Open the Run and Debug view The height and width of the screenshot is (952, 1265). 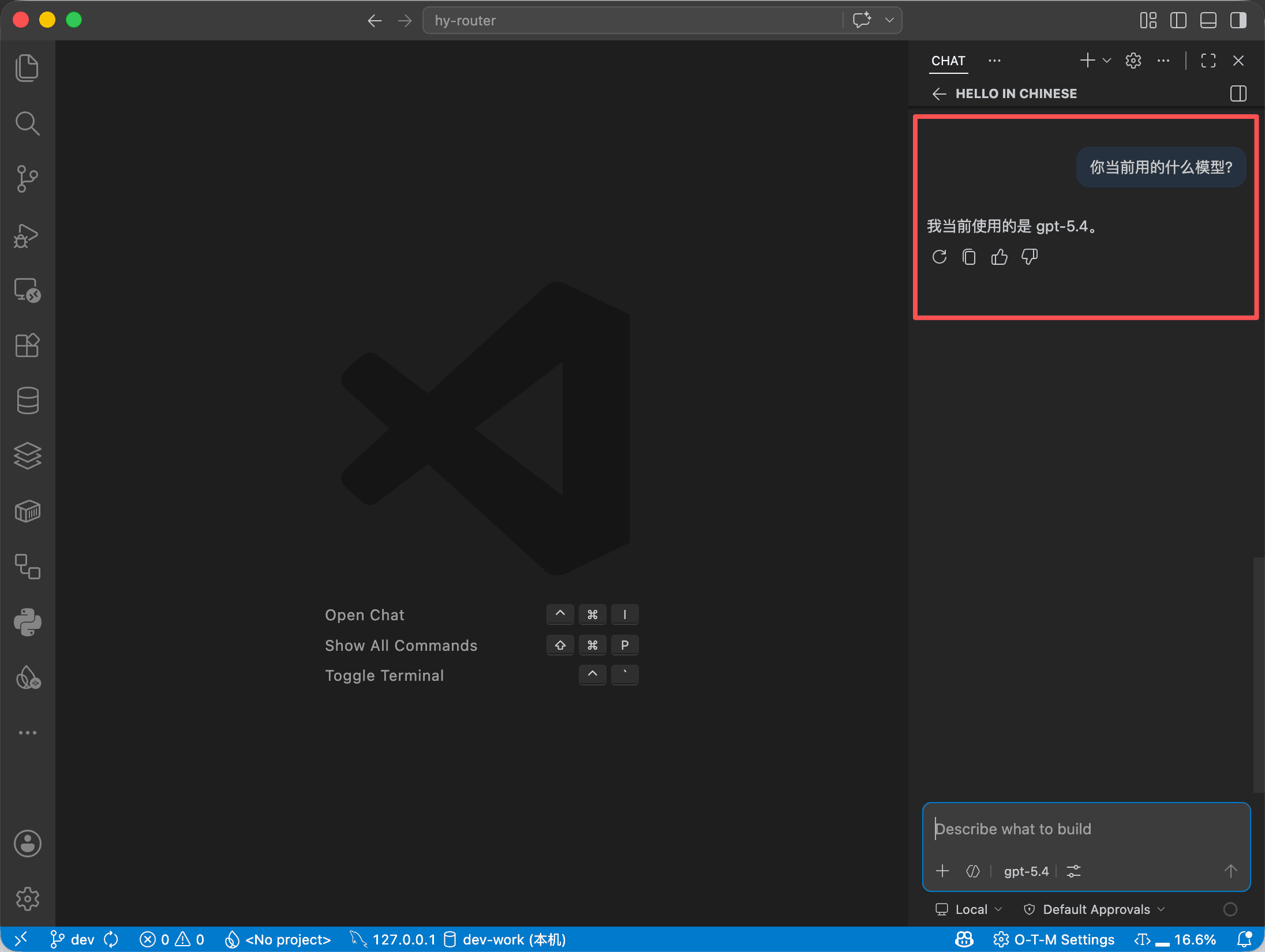pyautogui.click(x=27, y=235)
